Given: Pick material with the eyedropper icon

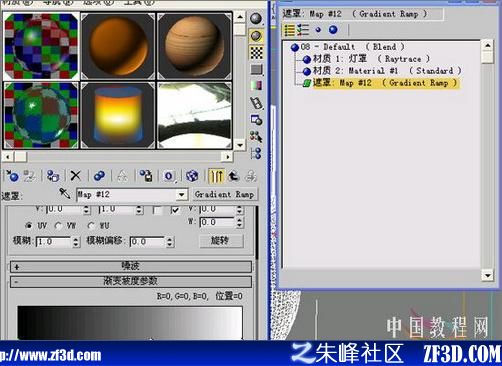Looking at the screenshot, I should [64, 193].
